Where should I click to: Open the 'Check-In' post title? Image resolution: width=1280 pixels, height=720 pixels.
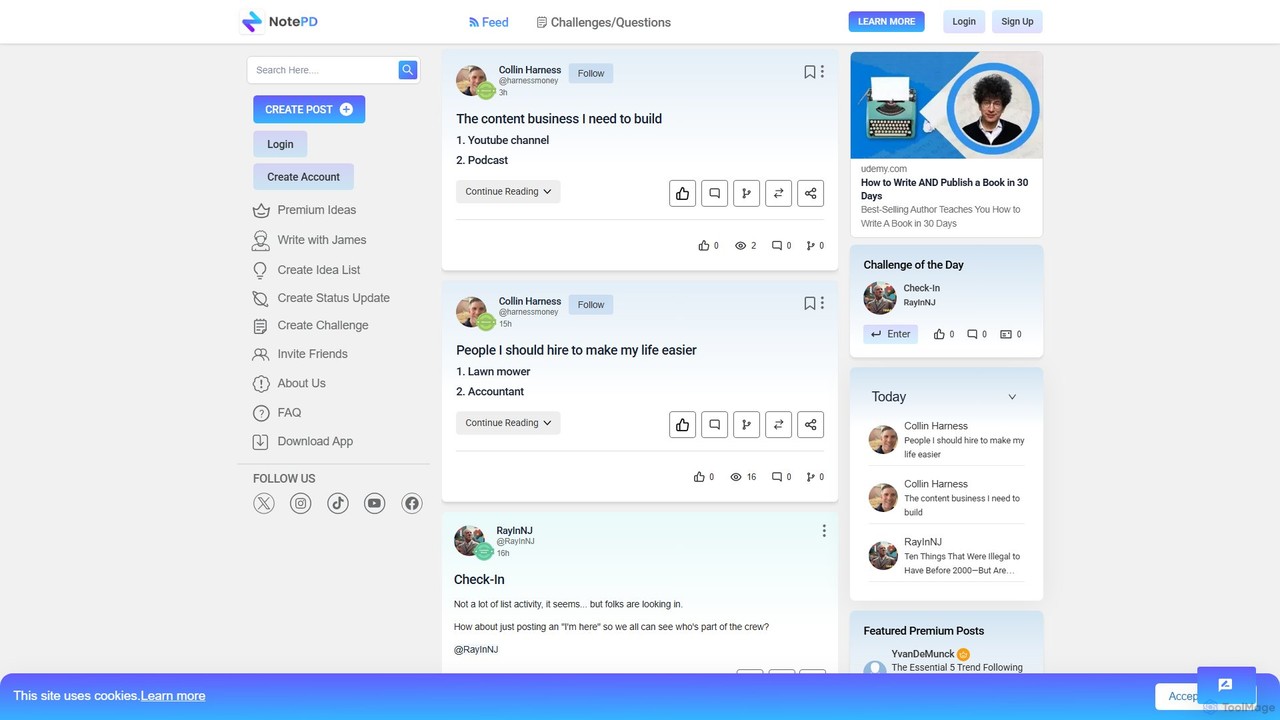479,580
